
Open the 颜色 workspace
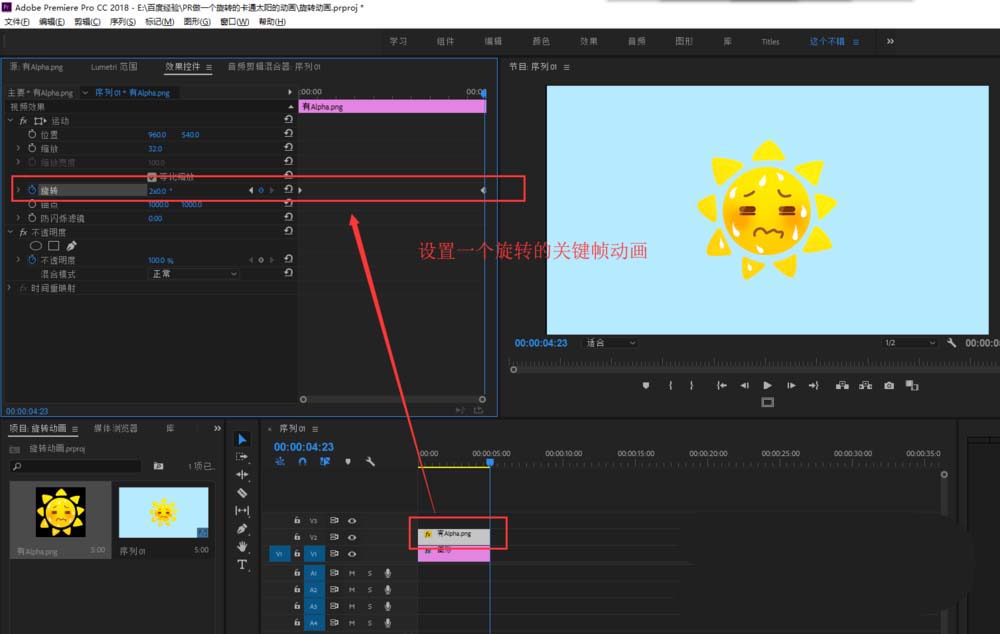[x=541, y=41]
